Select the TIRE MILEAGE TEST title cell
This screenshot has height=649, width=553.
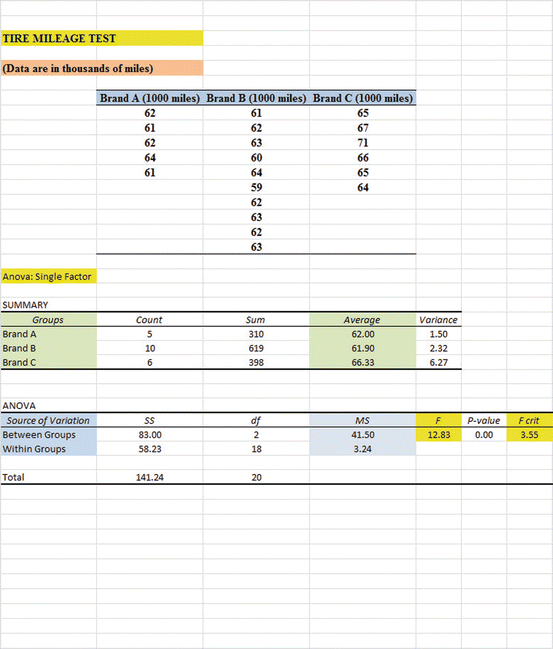point(102,38)
